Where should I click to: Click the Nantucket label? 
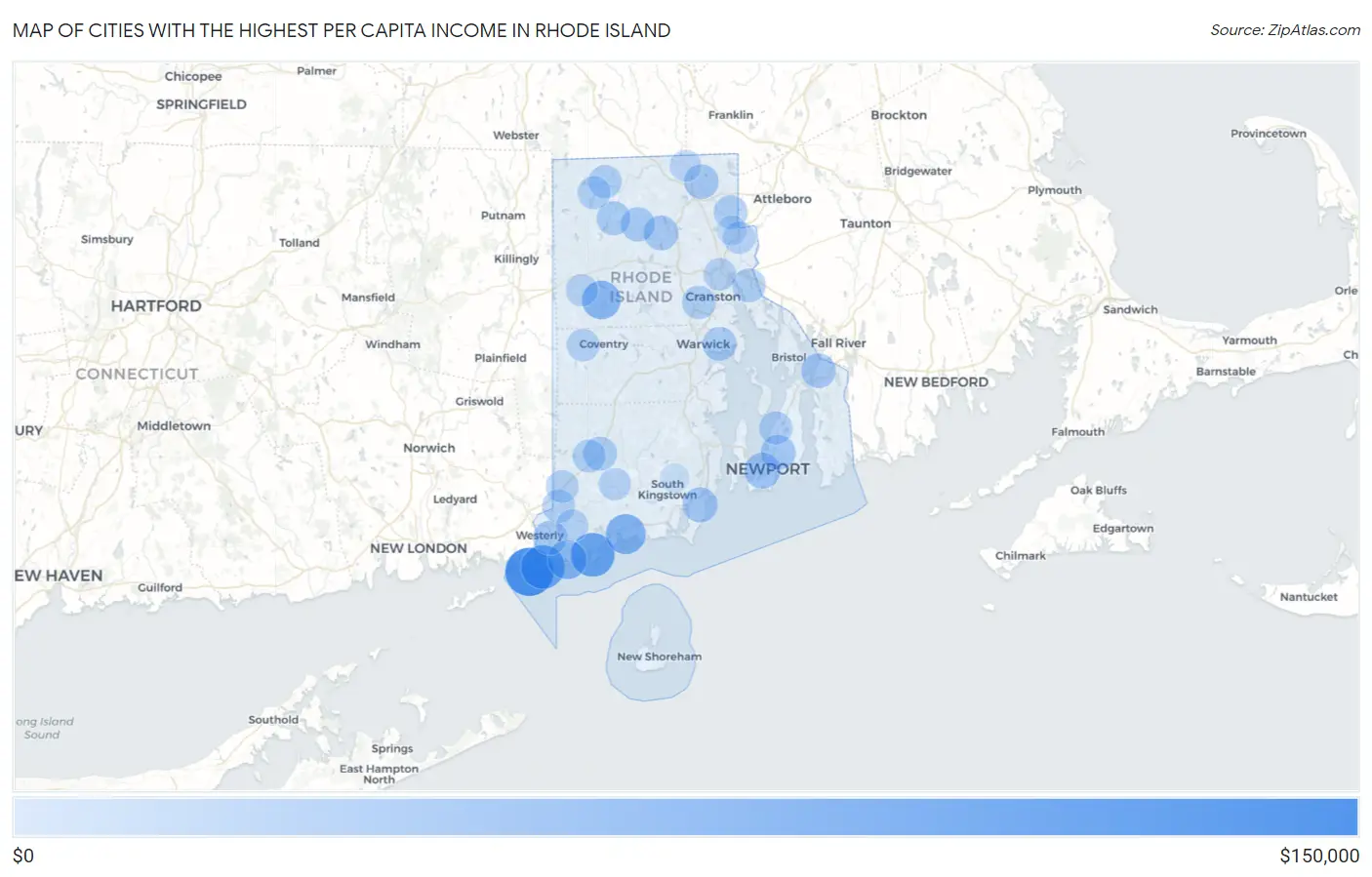tap(1309, 597)
